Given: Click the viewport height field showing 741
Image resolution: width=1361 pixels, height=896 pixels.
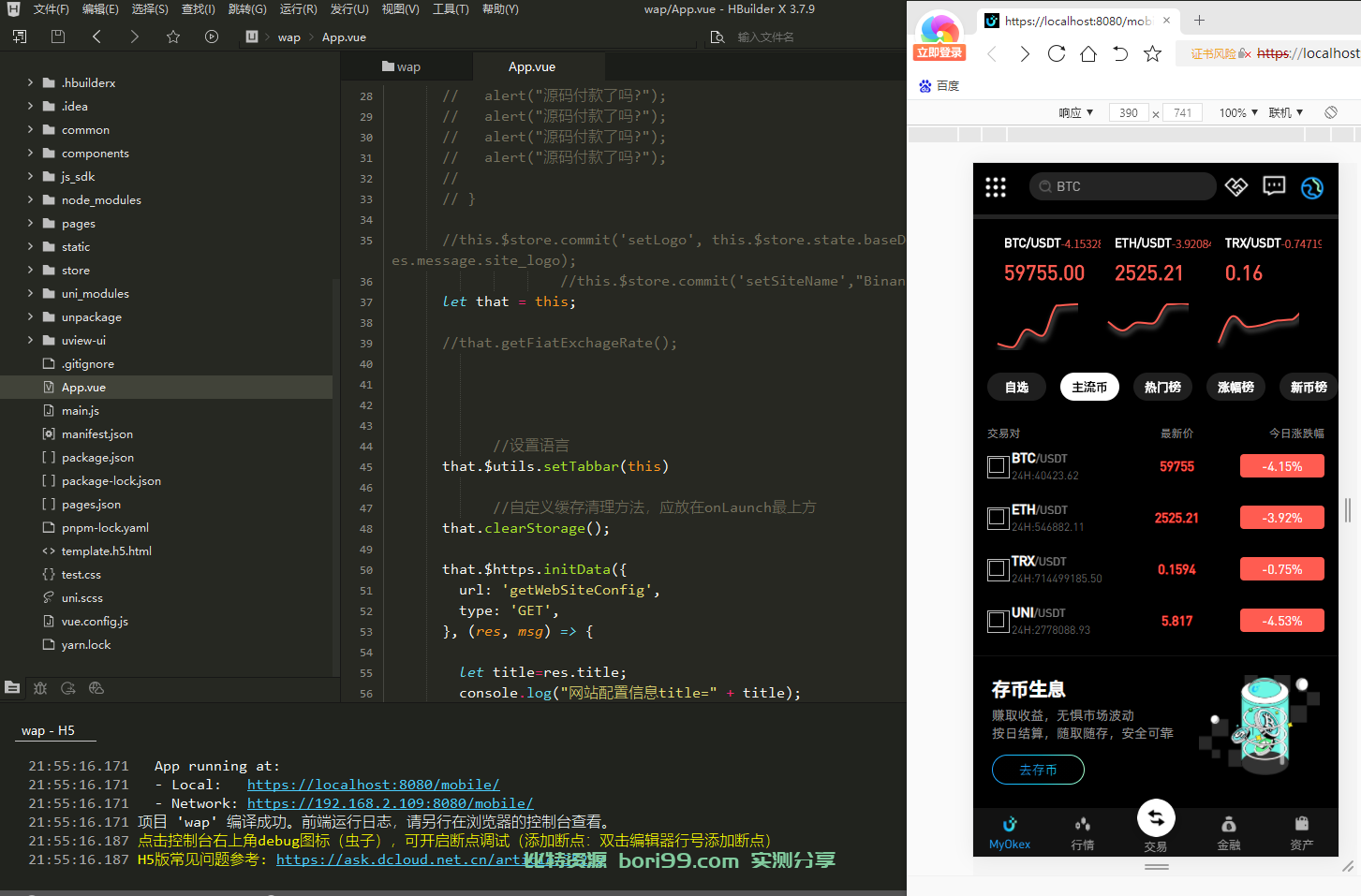Looking at the screenshot, I should [x=1183, y=112].
